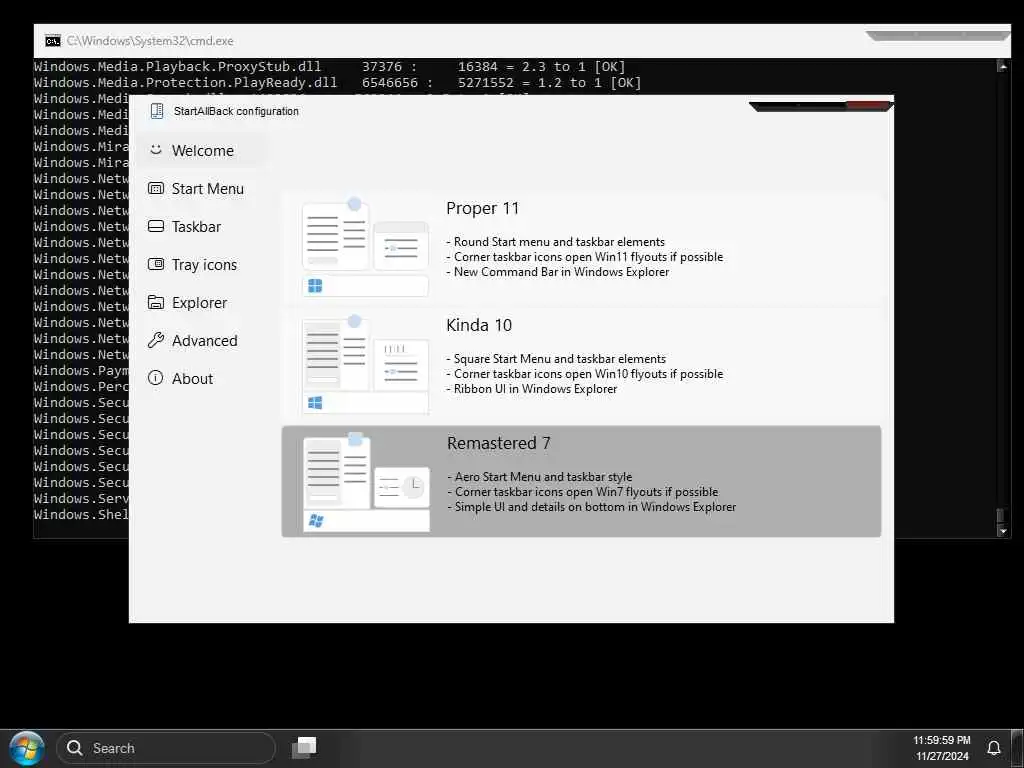Viewport: 1024px width, 768px height.
Task: Click 'Ribbon UI in Windows Explorer' text
Action: (x=535, y=389)
